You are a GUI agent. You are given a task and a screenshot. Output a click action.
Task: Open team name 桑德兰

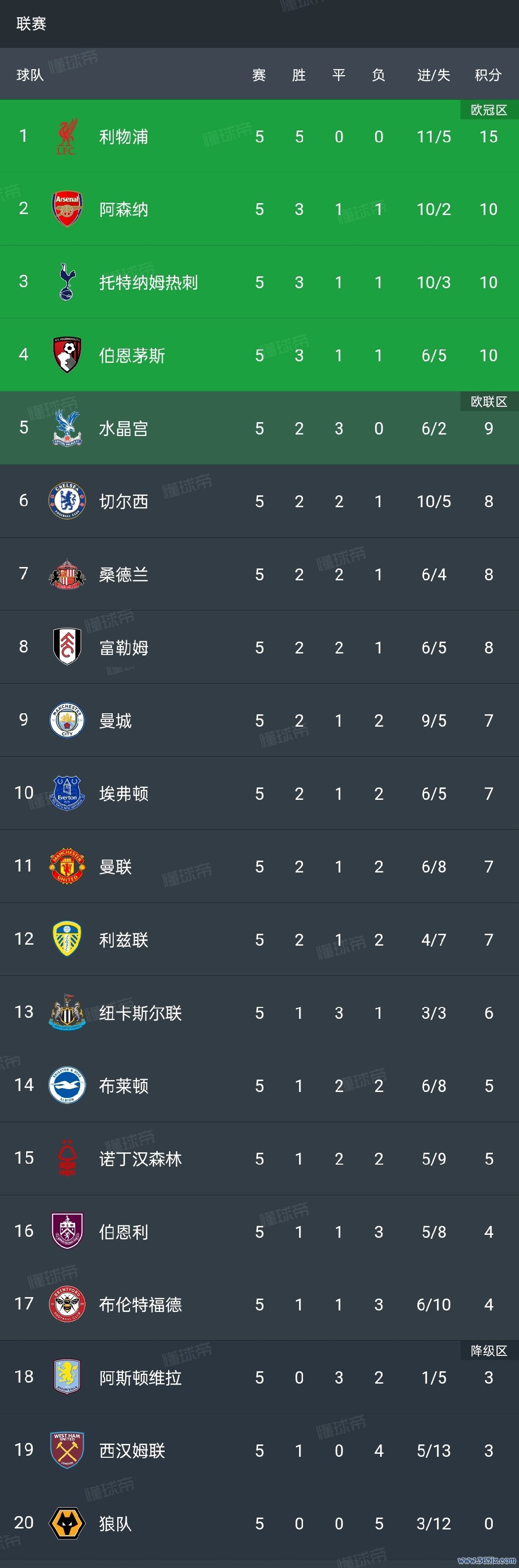(x=124, y=574)
